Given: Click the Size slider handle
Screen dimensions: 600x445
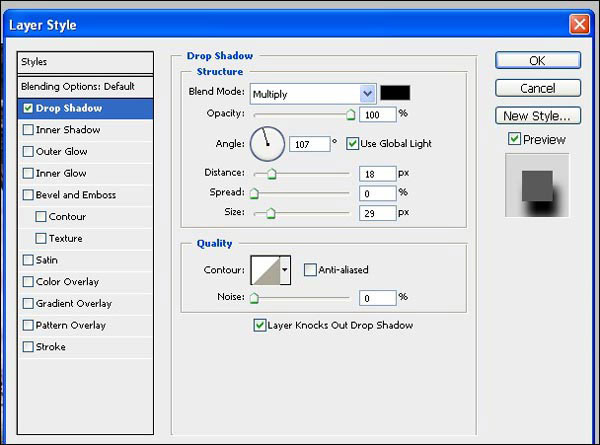Looking at the screenshot, I should tap(271, 213).
